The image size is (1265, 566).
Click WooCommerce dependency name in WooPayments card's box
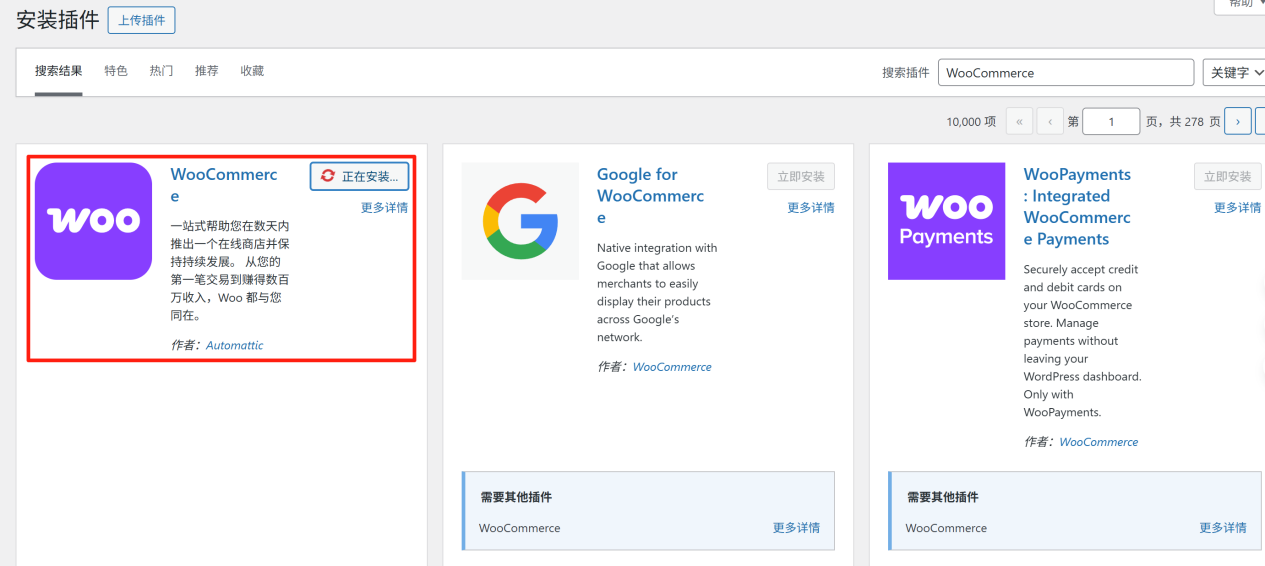coord(946,528)
